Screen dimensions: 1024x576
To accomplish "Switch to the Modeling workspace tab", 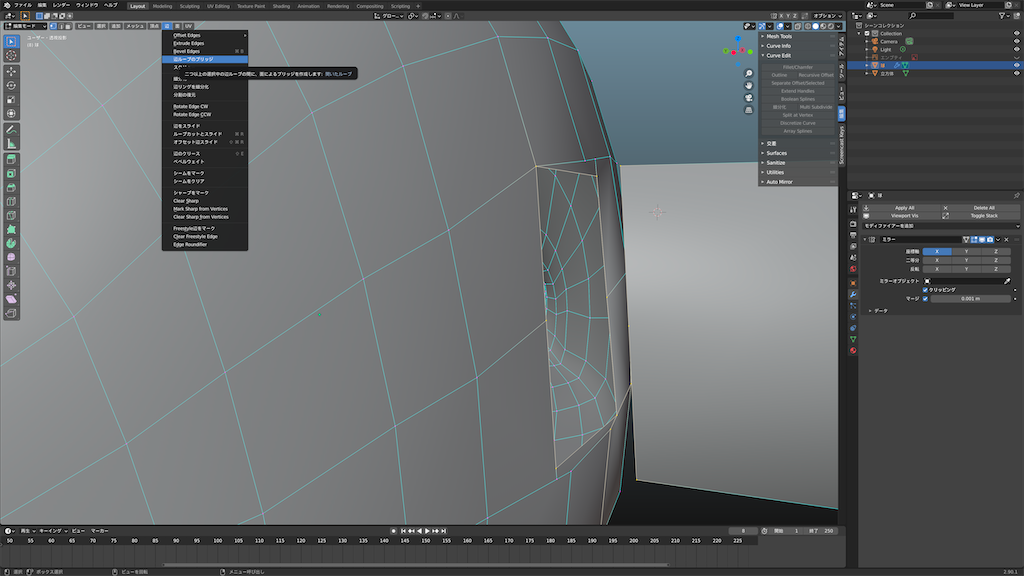I will click(x=163, y=6).
